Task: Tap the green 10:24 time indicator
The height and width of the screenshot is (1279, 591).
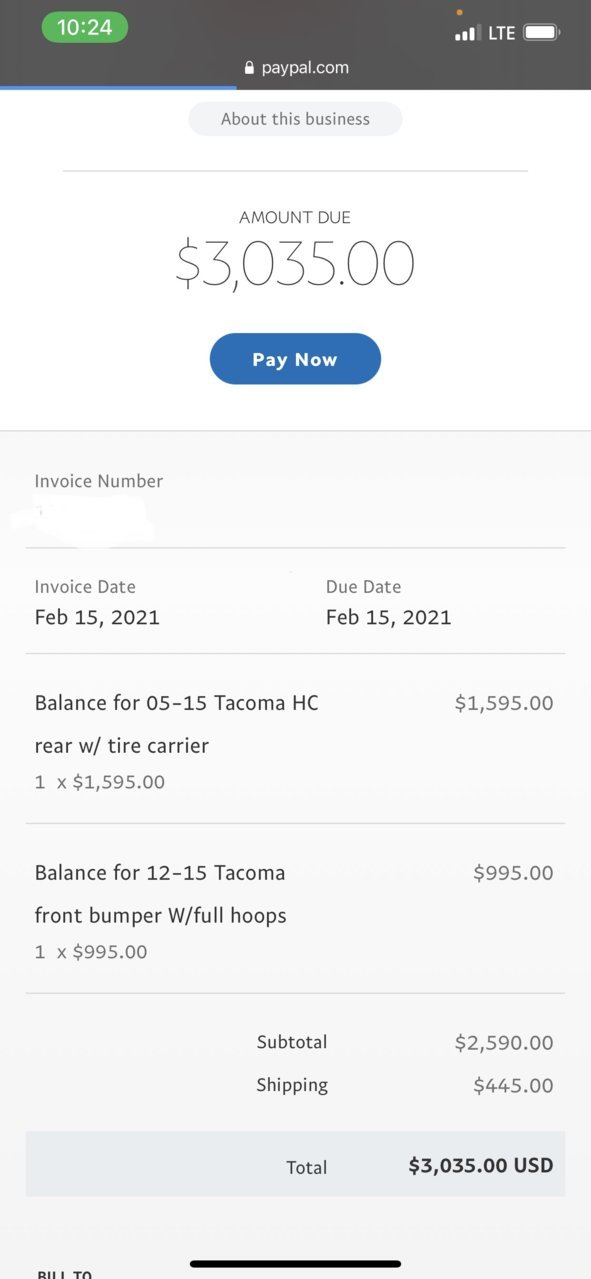Action: tap(85, 27)
